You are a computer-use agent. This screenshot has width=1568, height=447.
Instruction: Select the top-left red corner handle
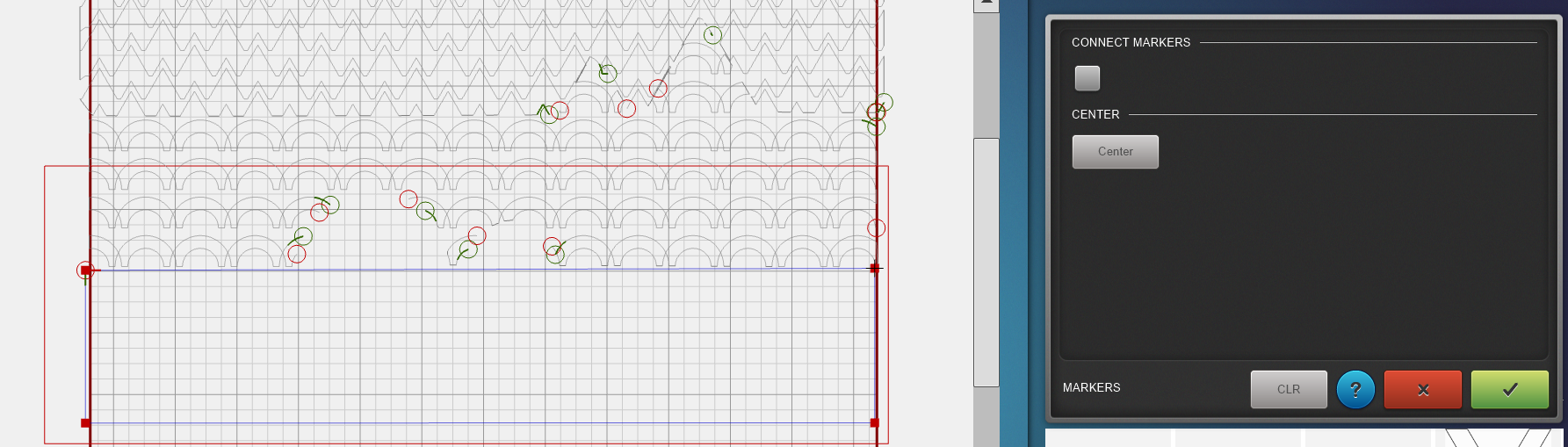pyautogui.click(x=85, y=270)
